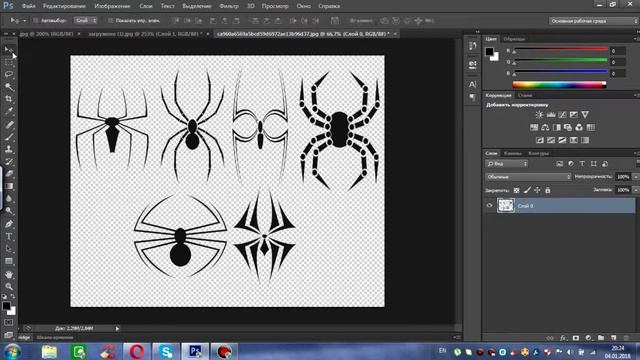Open the Фильтр menu

pos(229,6)
